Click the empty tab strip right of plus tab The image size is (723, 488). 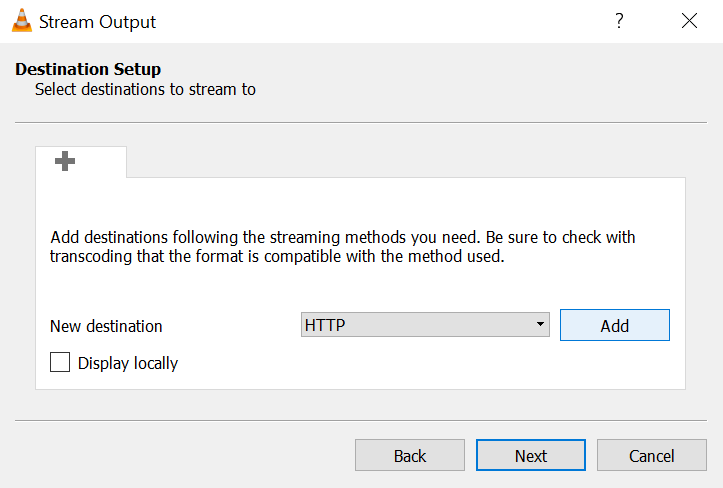point(400,161)
